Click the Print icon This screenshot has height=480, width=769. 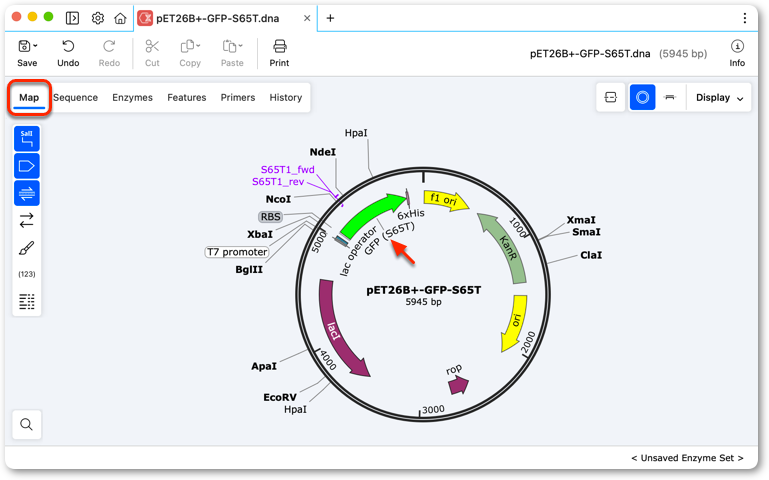point(280,47)
